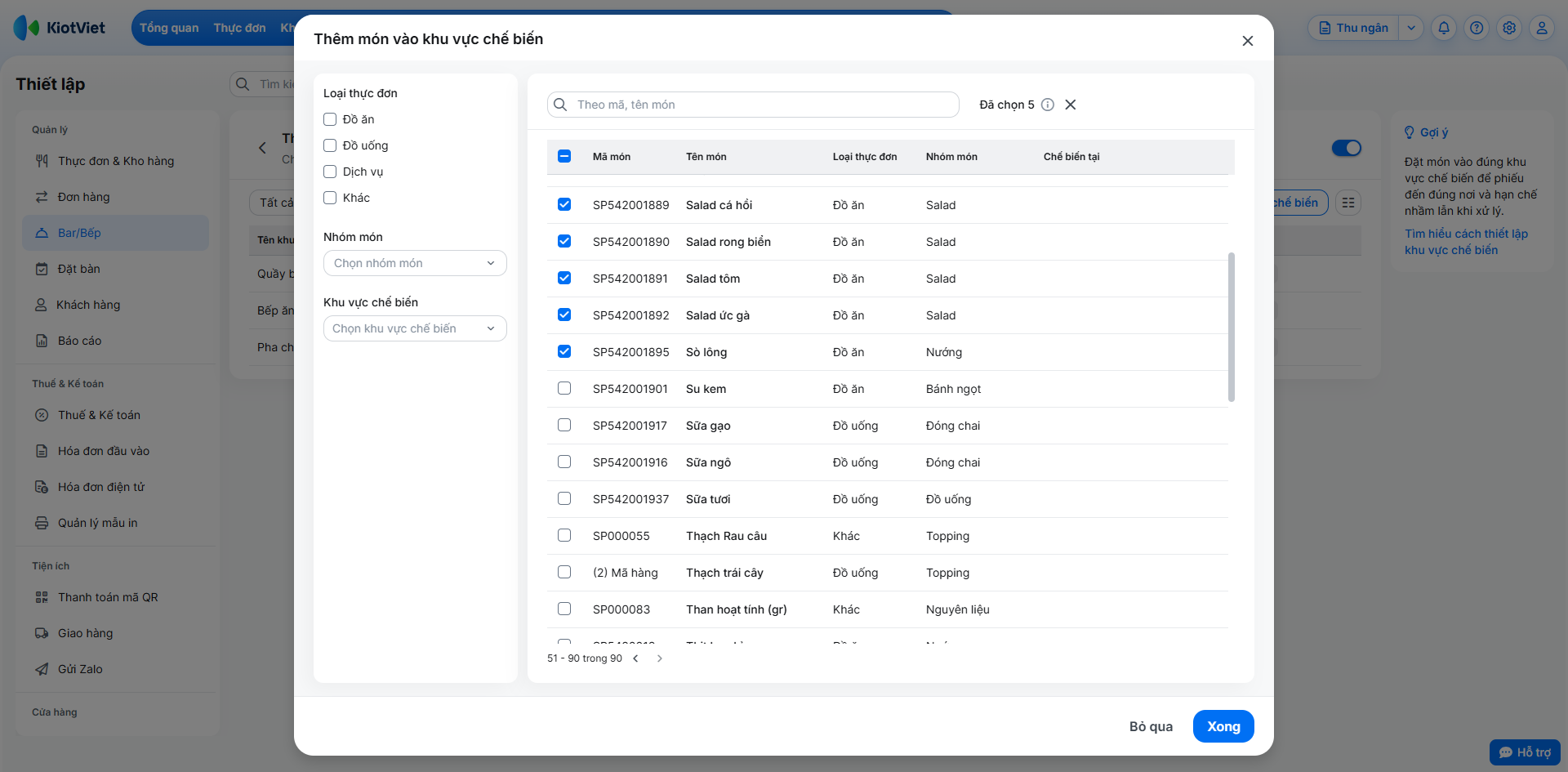The image size is (1568, 772).
Task: Check the Khác filter
Action: pyautogui.click(x=330, y=198)
